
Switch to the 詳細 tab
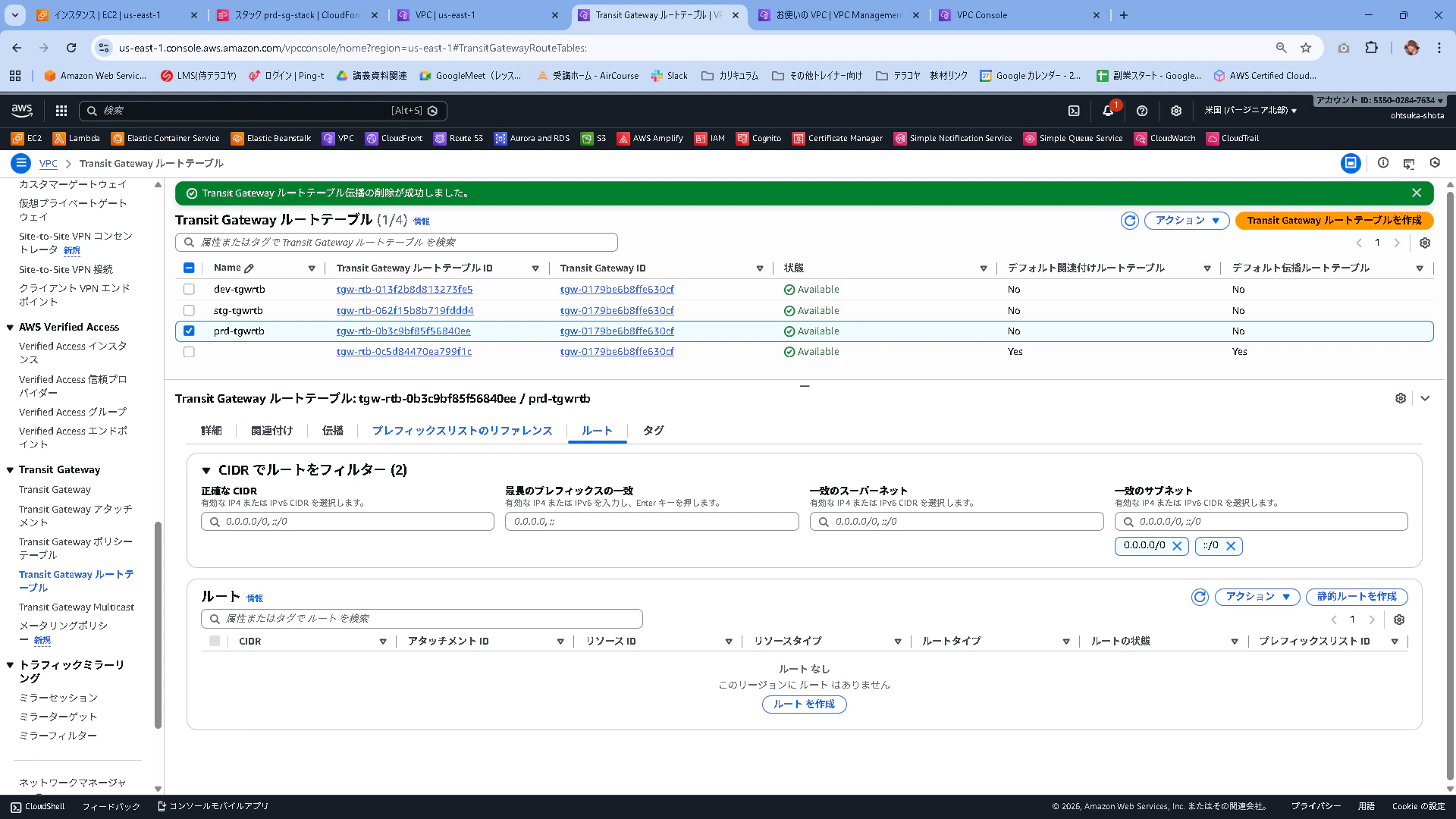click(212, 431)
